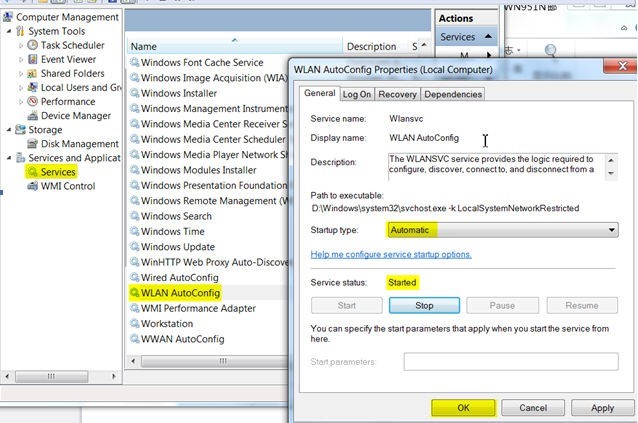Click the WMI Control icon

tap(32, 186)
